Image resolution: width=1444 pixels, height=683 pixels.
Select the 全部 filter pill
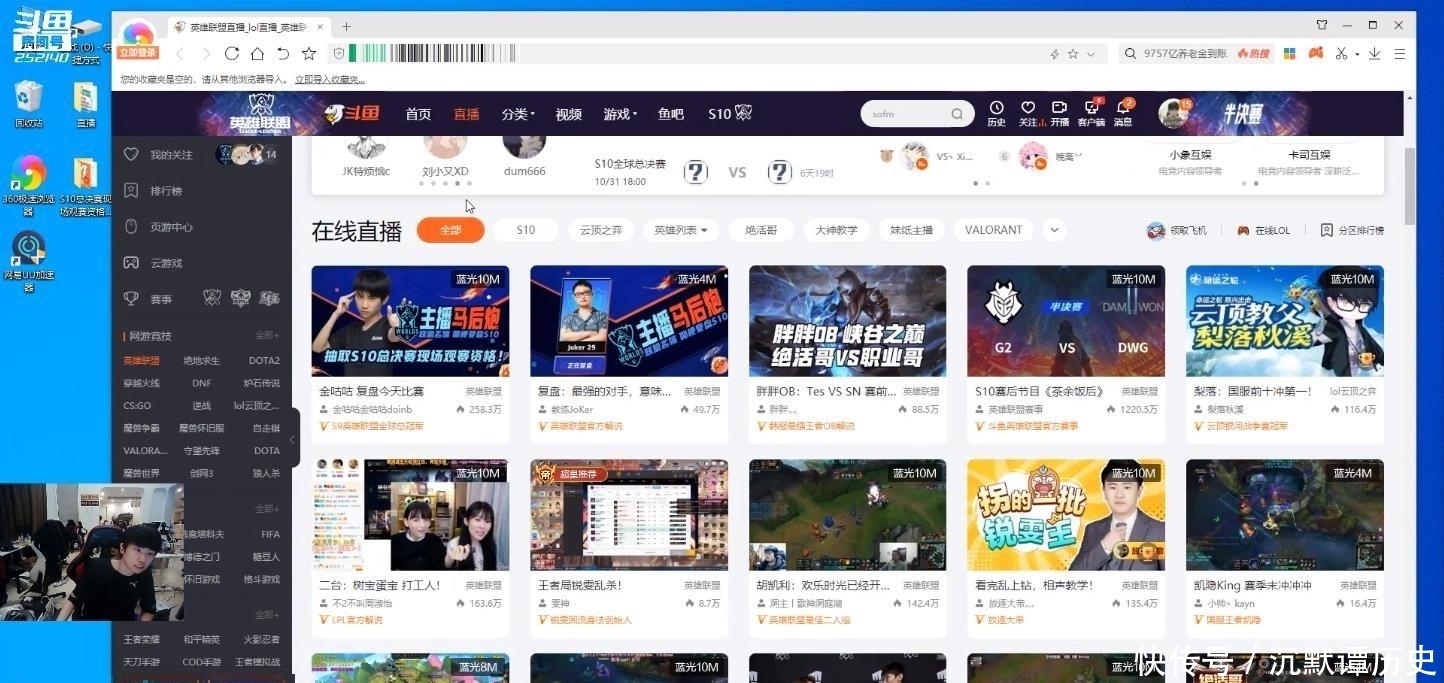(451, 230)
